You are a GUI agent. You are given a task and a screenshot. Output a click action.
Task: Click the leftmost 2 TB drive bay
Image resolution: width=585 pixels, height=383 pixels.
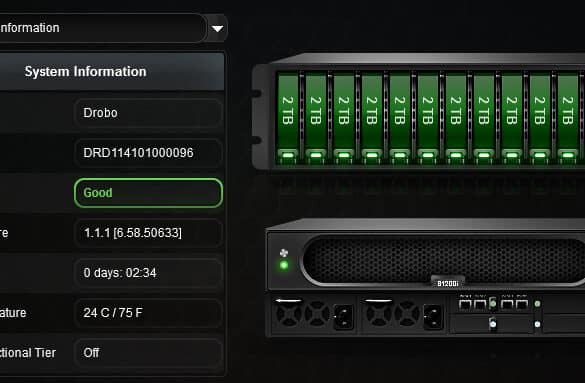pyautogui.click(x=287, y=119)
